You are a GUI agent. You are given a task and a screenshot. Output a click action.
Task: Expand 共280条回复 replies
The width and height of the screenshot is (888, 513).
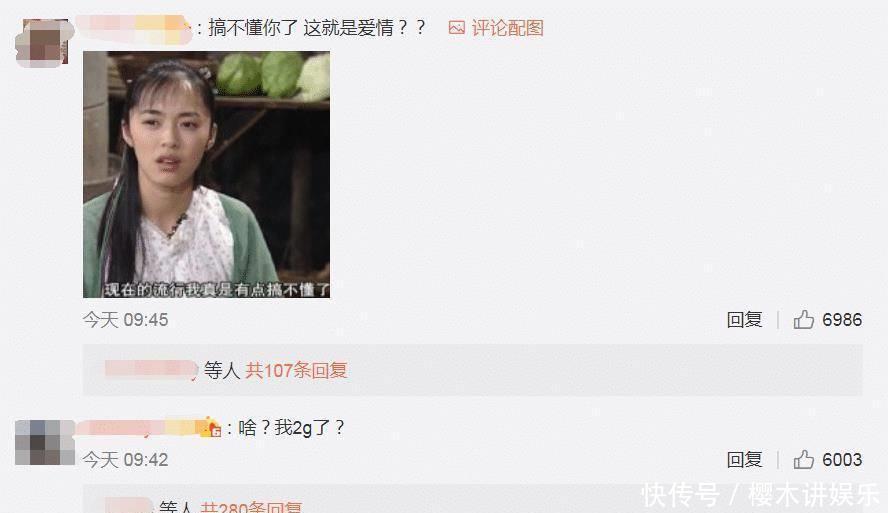[251, 506]
